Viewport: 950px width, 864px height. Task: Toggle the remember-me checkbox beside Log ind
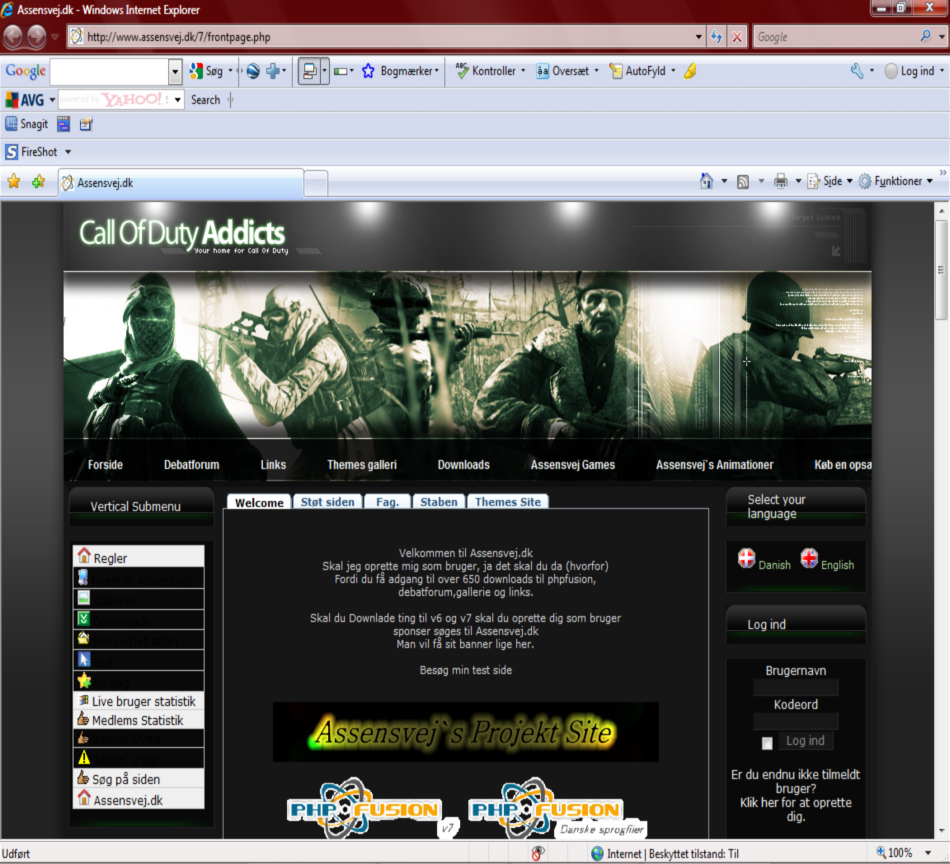tap(767, 743)
